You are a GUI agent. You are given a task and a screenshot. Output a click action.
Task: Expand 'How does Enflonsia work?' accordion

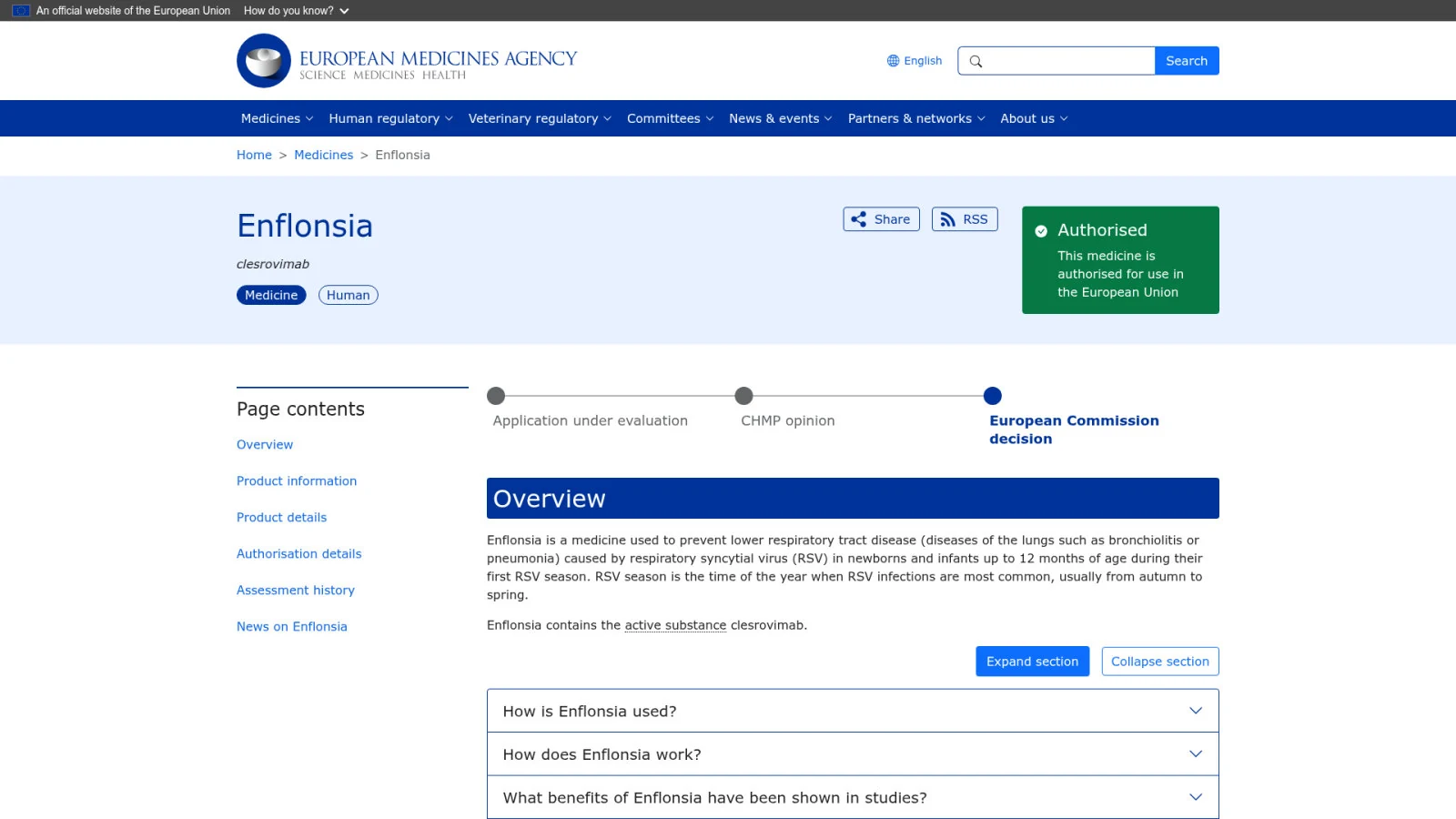853,754
